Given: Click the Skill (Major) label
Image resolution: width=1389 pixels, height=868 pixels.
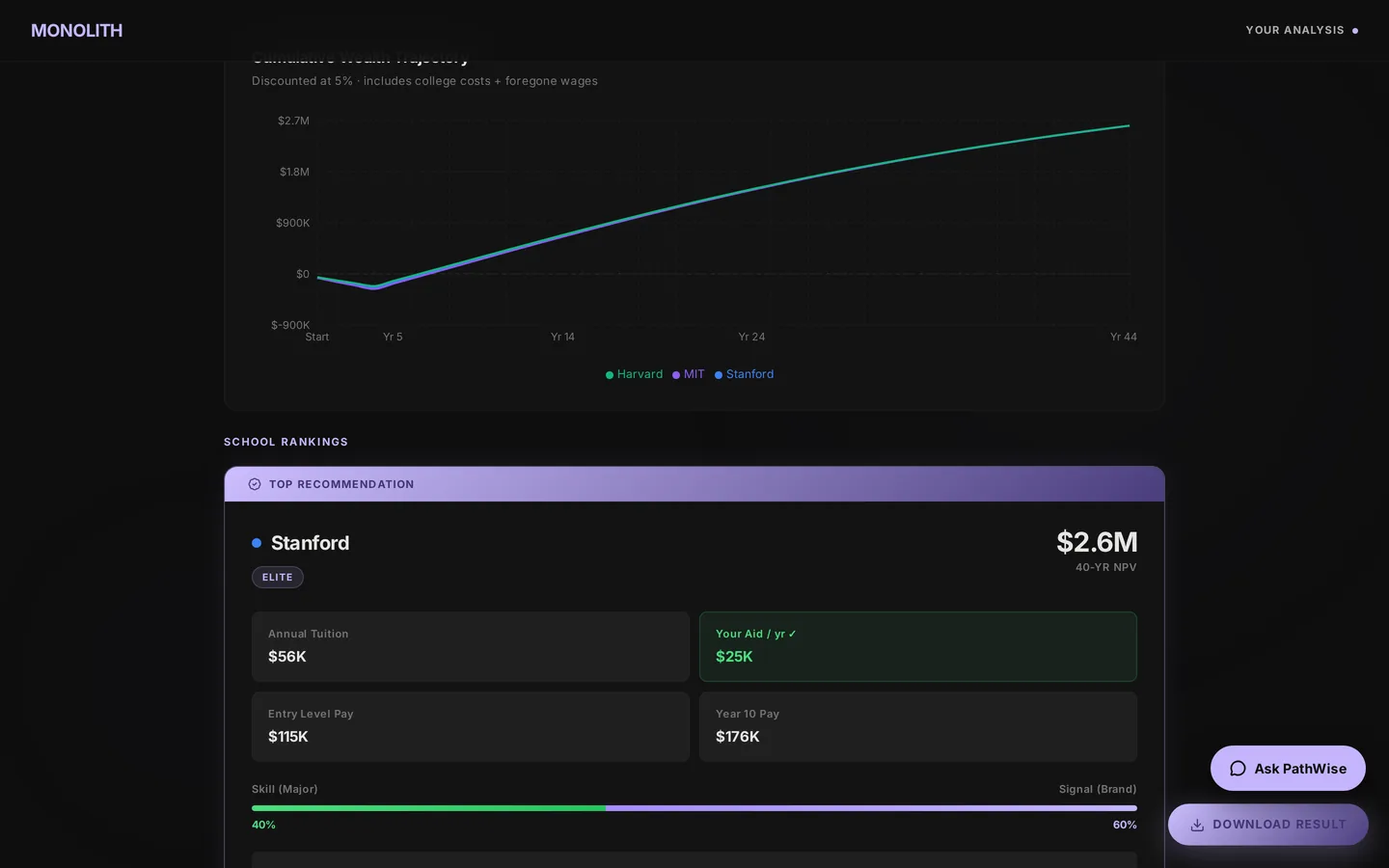Looking at the screenshot, I should 285,789.
